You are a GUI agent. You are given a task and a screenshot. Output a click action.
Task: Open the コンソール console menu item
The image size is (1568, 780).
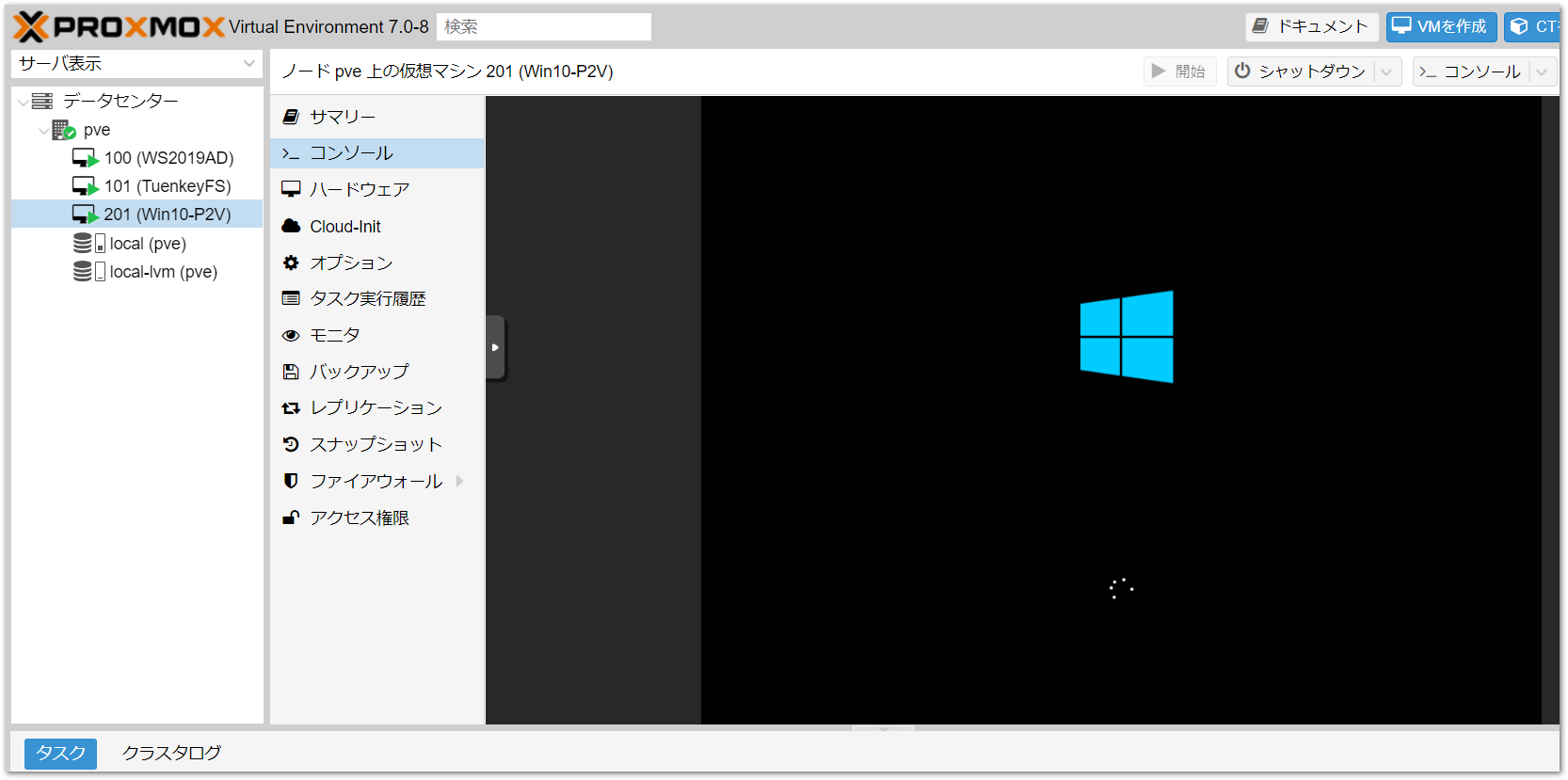(x=377, y=153)
